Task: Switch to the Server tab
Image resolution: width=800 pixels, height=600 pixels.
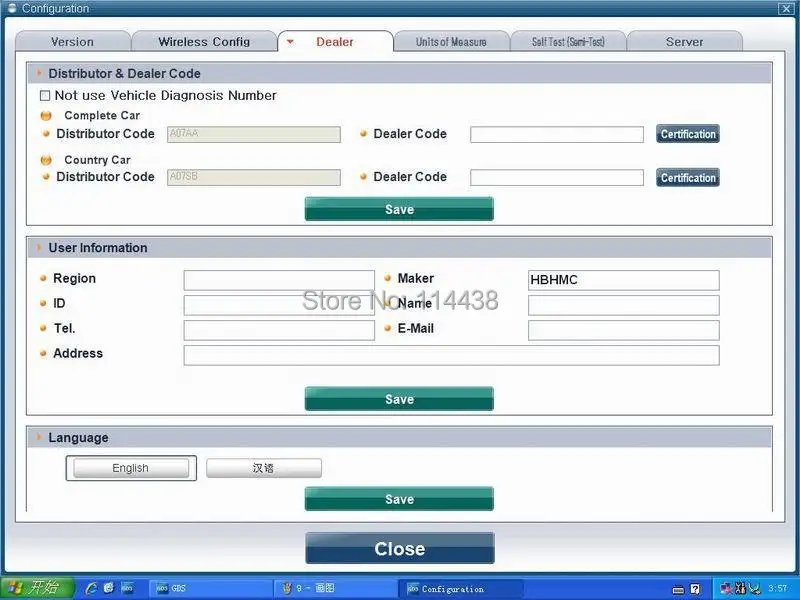Action: pos(684,42)
